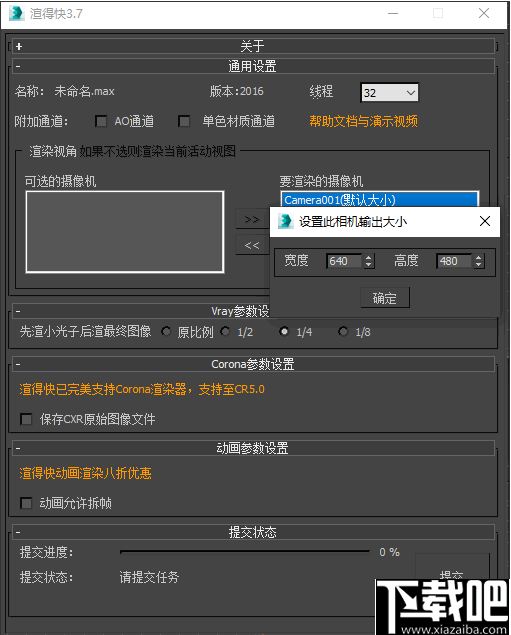
Task: Click the 版本:2016 text
Action: coord(236,91)
